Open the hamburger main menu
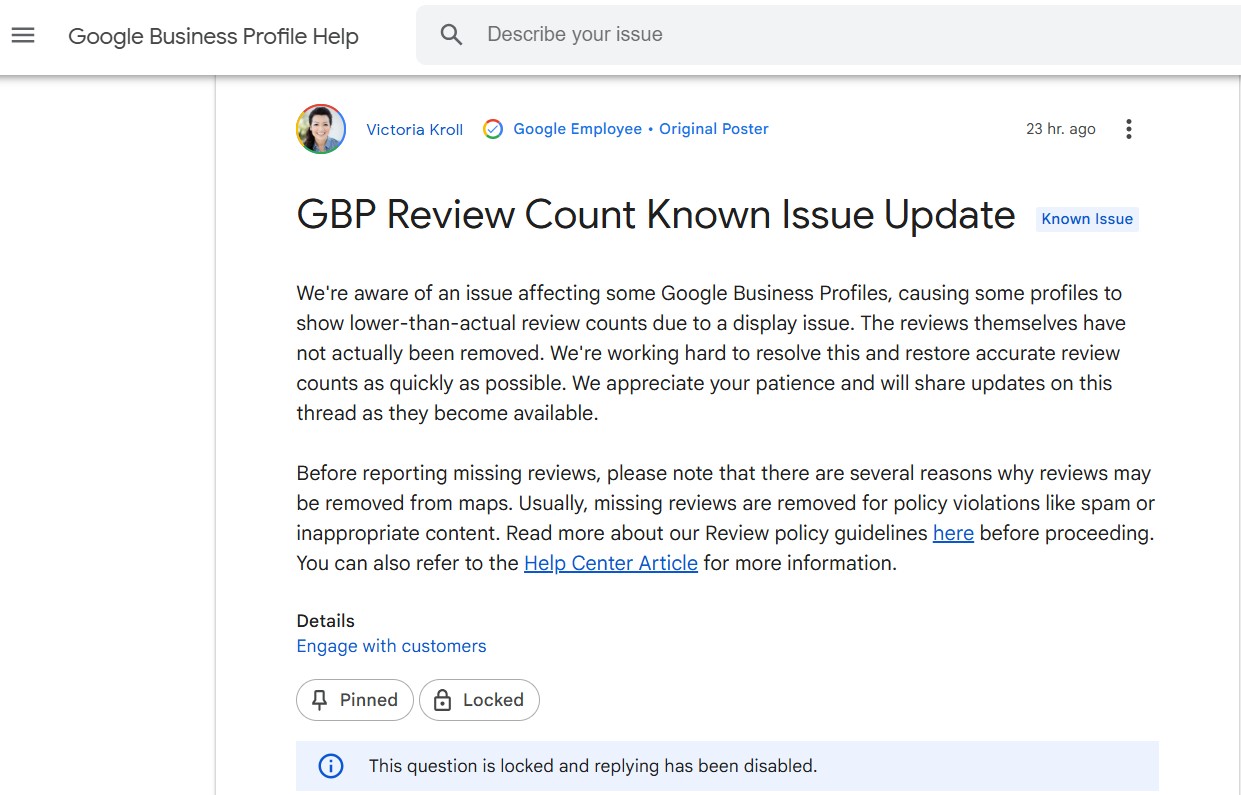Screen dimensions: 1241x795 tap(23, 36)
